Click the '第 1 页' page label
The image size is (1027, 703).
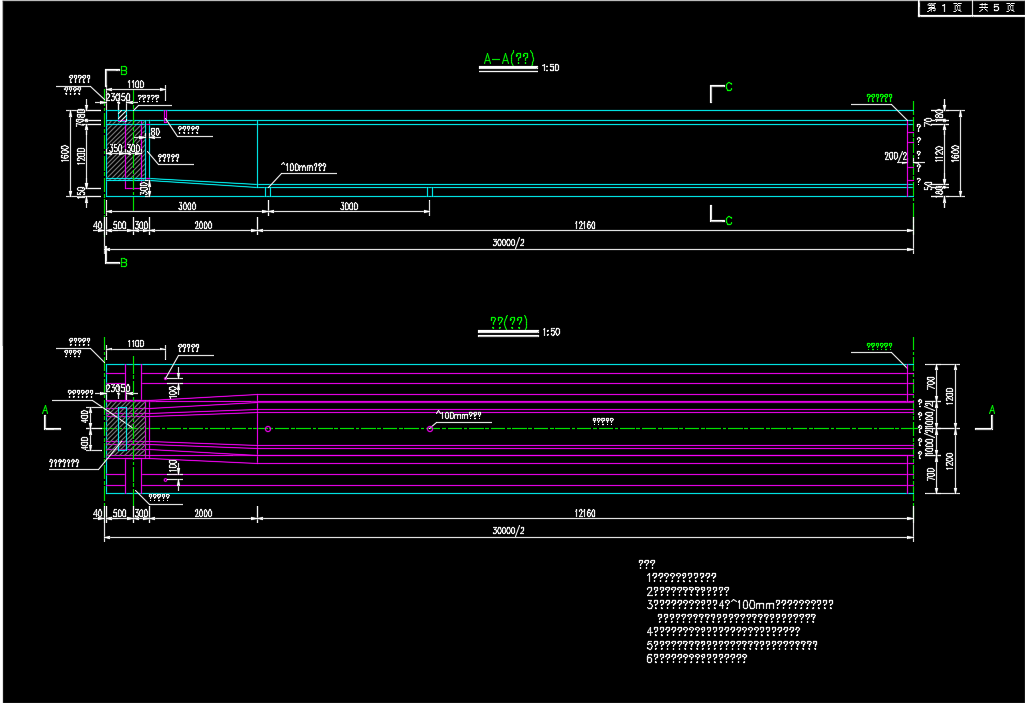(944, 8)
